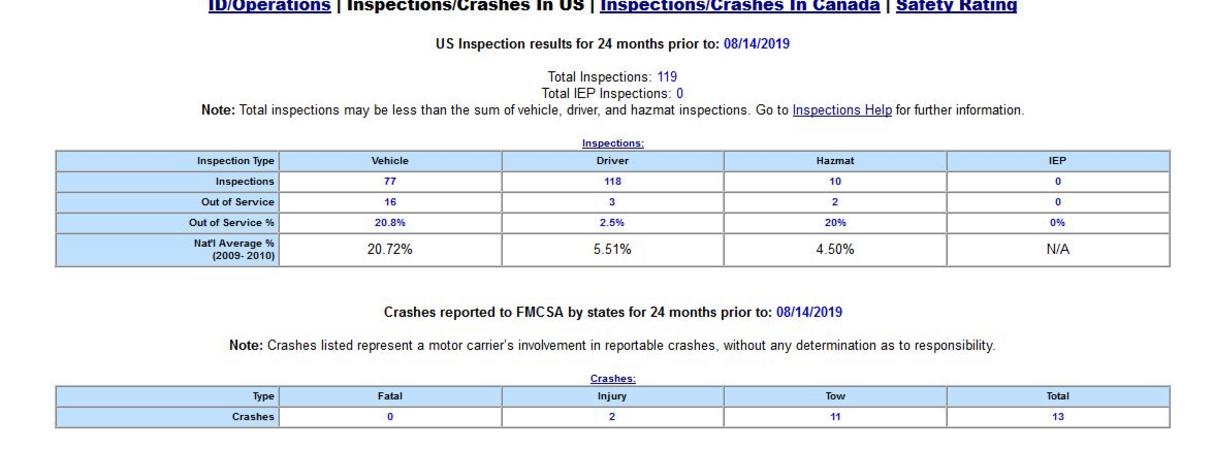This screenshot has width=1214, height=449.
Task: Click the Total crashes count 13
Action: tap(1058, 417)
